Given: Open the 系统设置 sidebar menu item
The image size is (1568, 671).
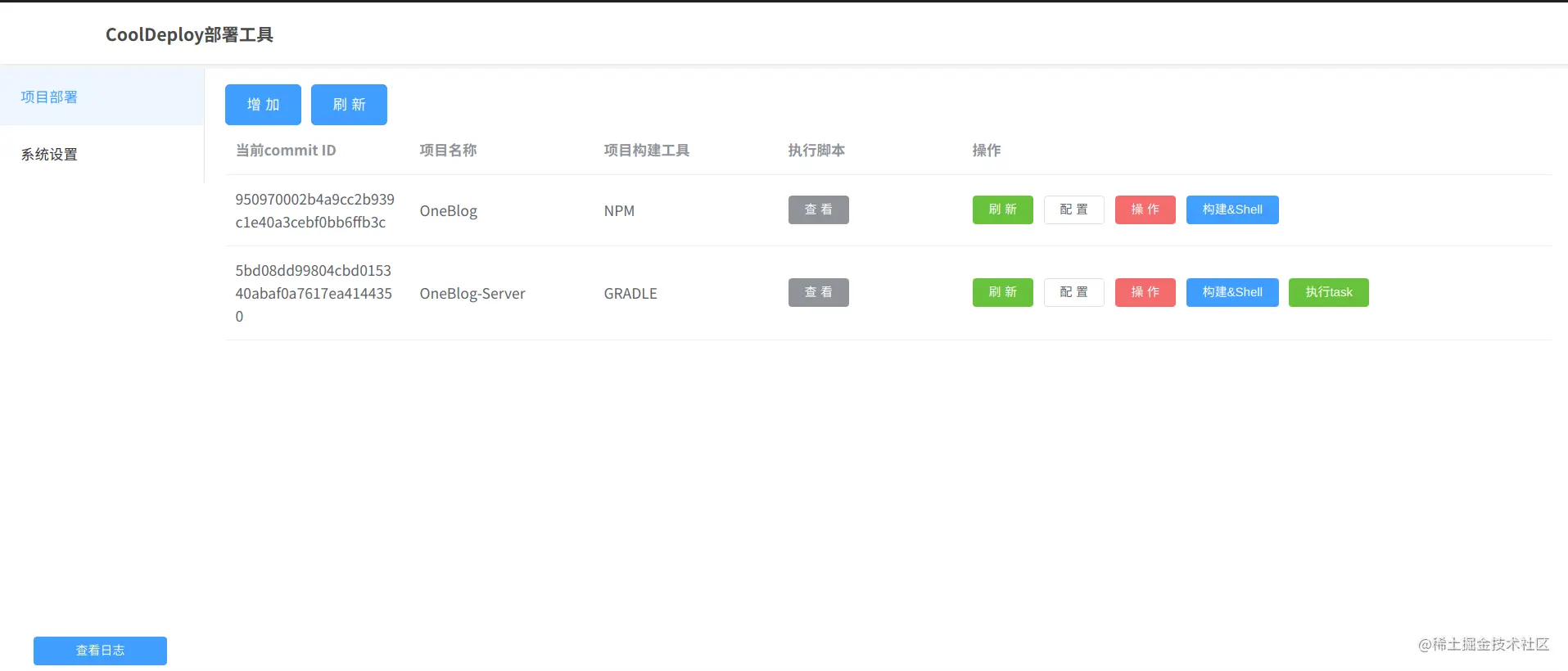Looking at the screenshot, I should [102, 154].
